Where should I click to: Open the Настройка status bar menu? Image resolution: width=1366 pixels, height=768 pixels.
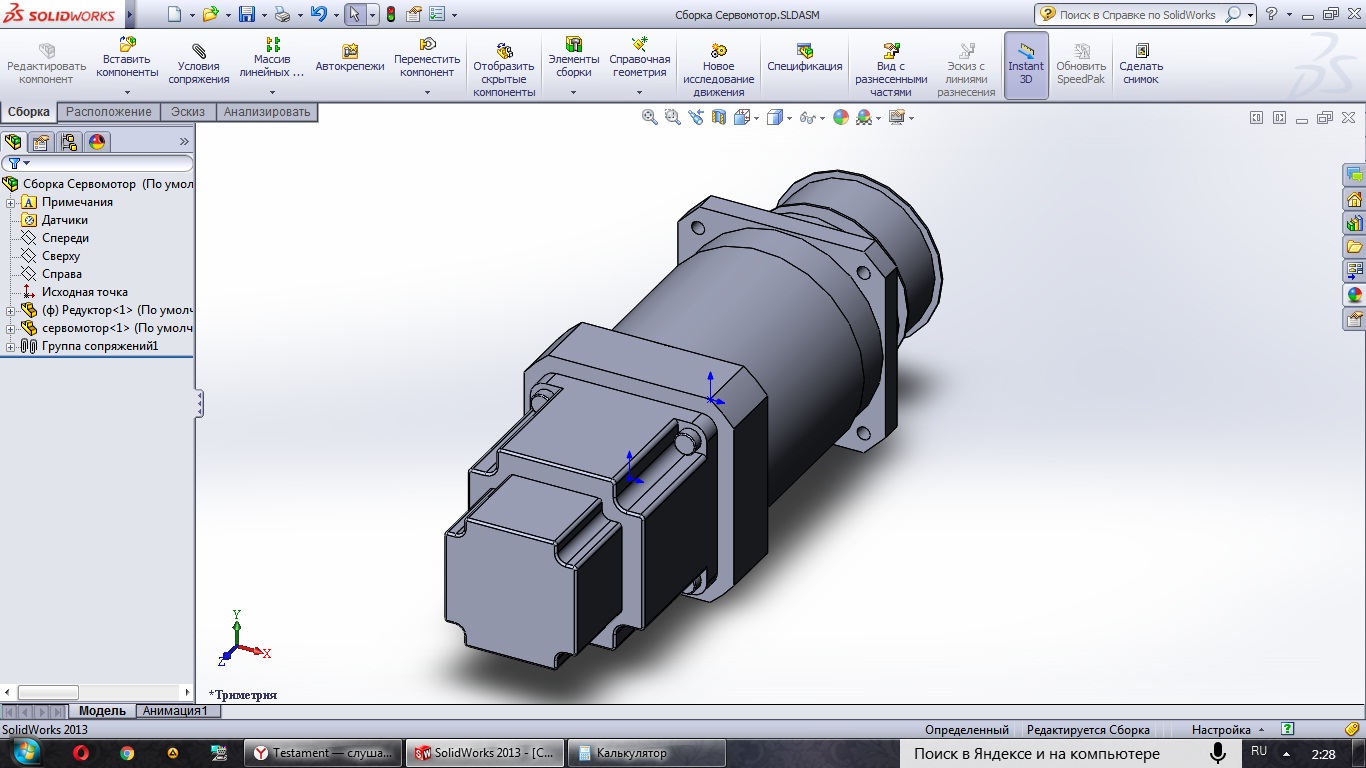coord(1228,730)
